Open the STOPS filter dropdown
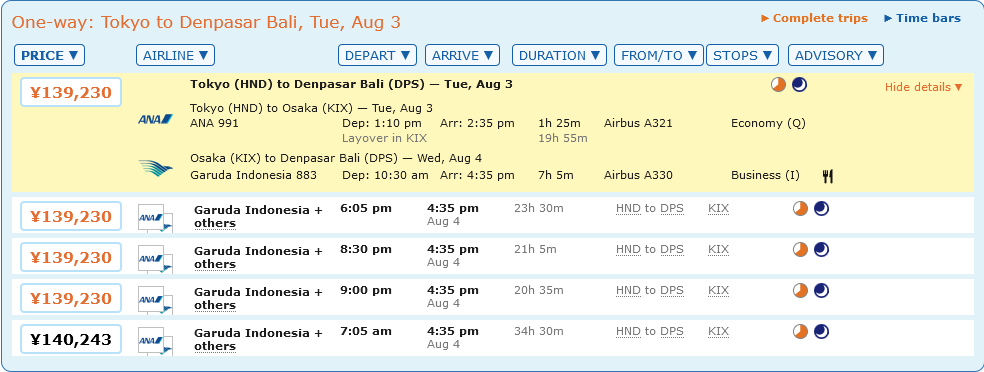Viewport: 984px width, 372px height. tap(742, 55)
